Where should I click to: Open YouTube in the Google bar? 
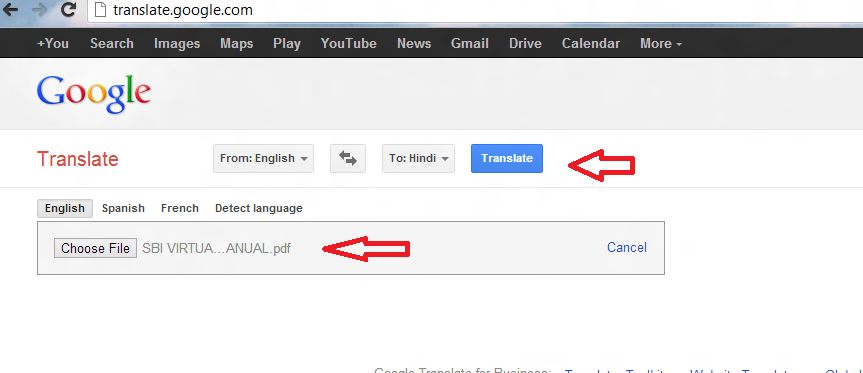click(x=349, y=43)
